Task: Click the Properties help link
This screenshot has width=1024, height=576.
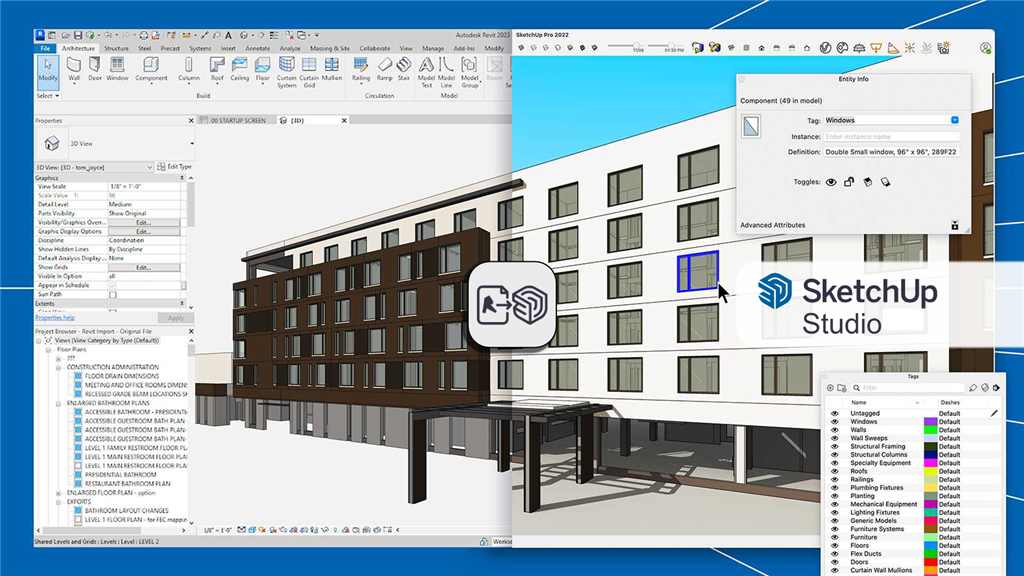Action: point(55,318)
